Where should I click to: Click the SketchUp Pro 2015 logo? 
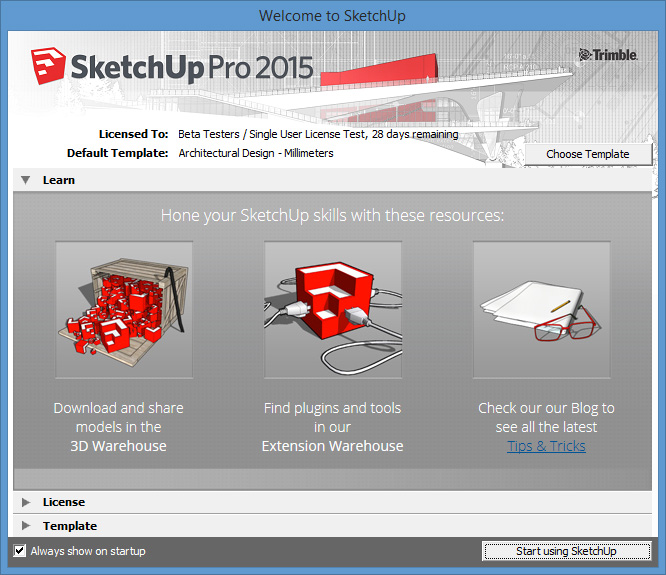pos(172,67)
